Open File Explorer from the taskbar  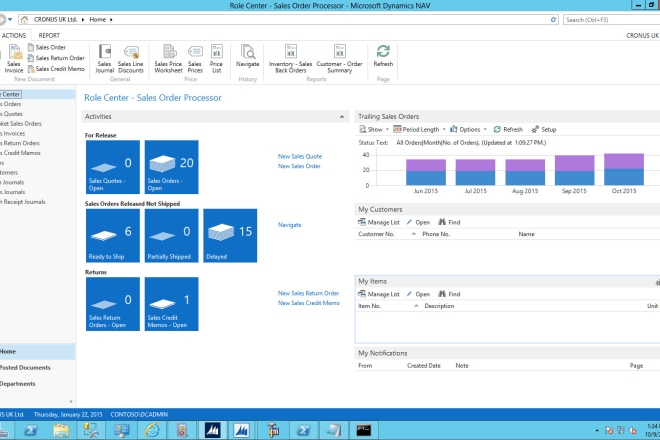(x=61, y=430)
